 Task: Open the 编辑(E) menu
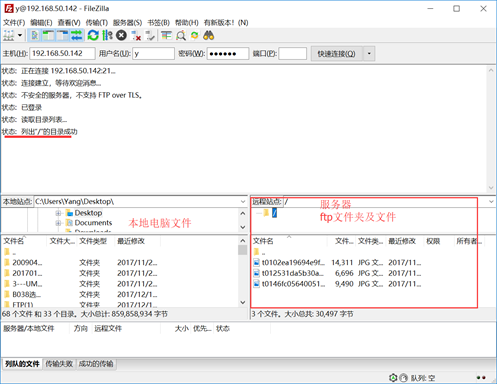(x=41, y=22)
